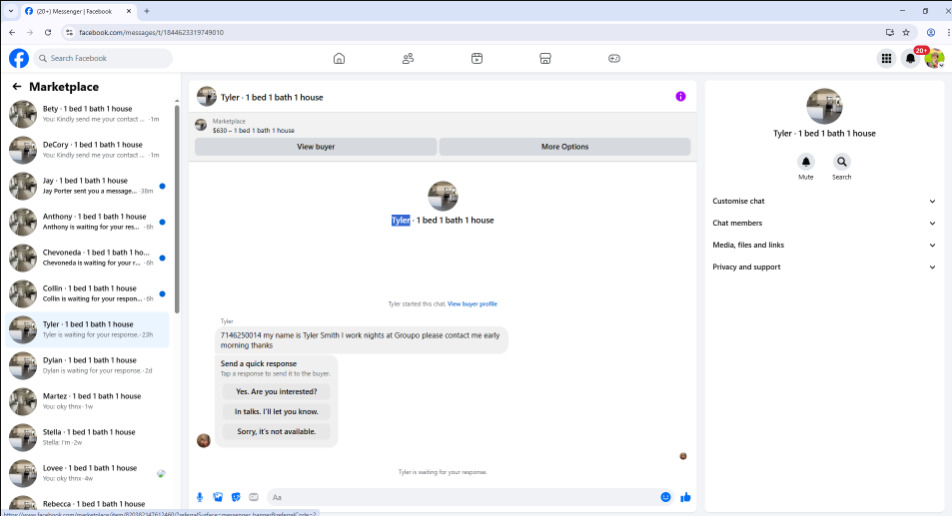Open the Marketplace storefront icon
Screen dimensions: 952x516
click(545, 58)
